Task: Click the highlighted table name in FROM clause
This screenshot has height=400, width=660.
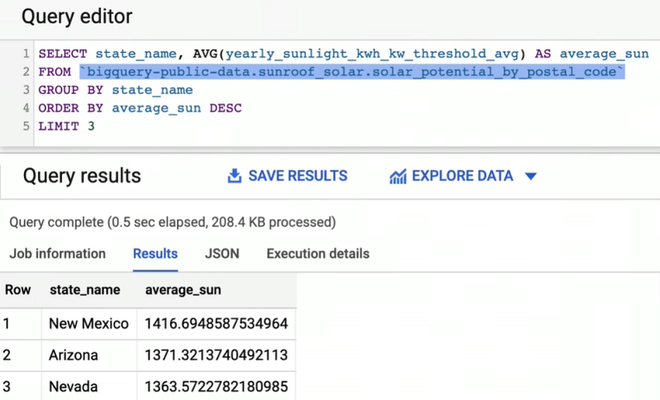Action: click(x=352, y=72)
